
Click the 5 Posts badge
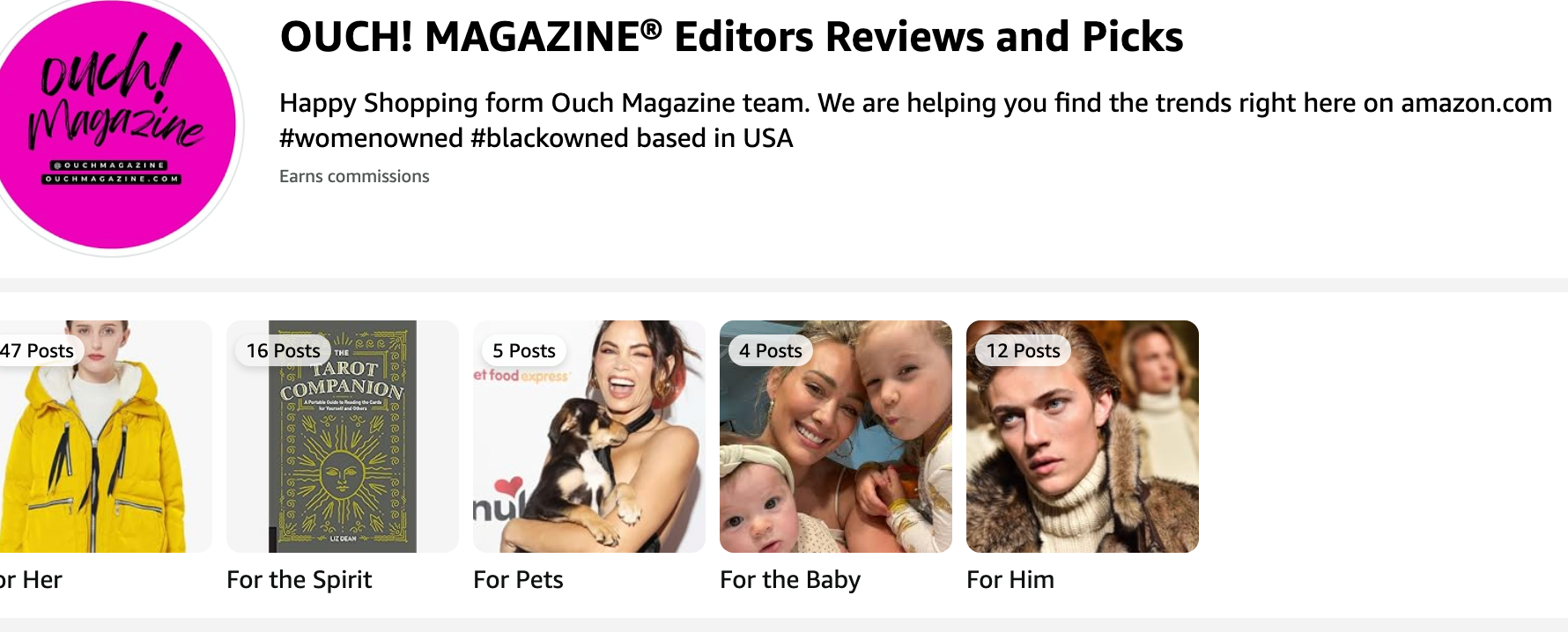tap(524, 350)
